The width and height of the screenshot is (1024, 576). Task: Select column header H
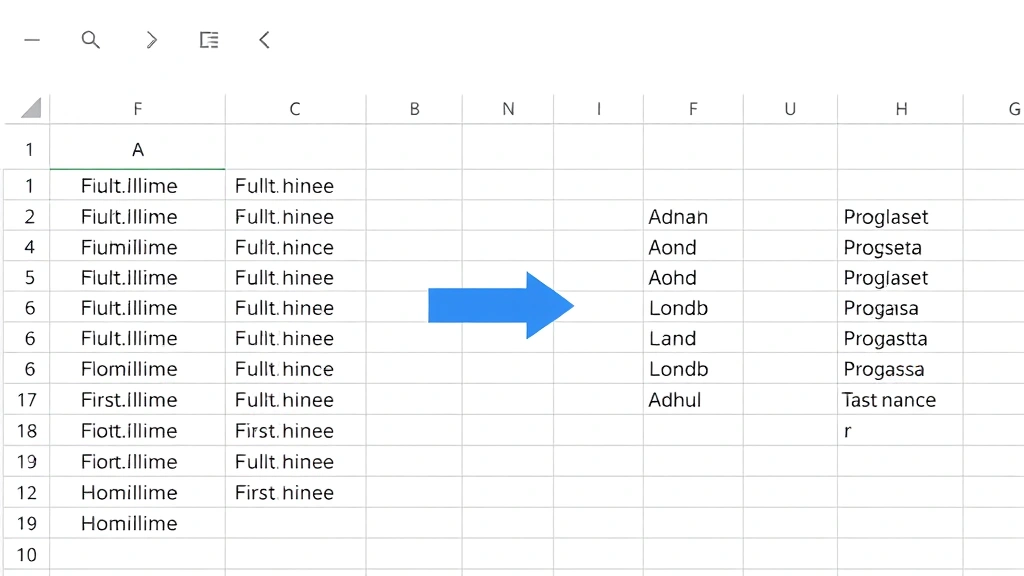[x=901, y=108]
